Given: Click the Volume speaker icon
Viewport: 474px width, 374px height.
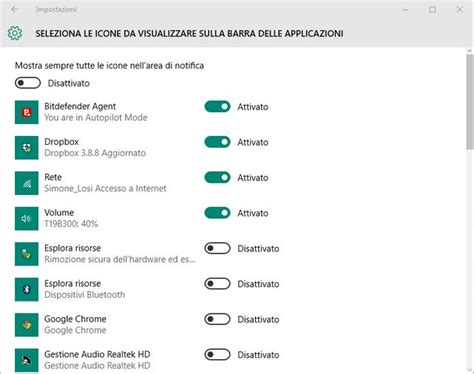Looking at the screenshot, I should click(x=27, y=219).
